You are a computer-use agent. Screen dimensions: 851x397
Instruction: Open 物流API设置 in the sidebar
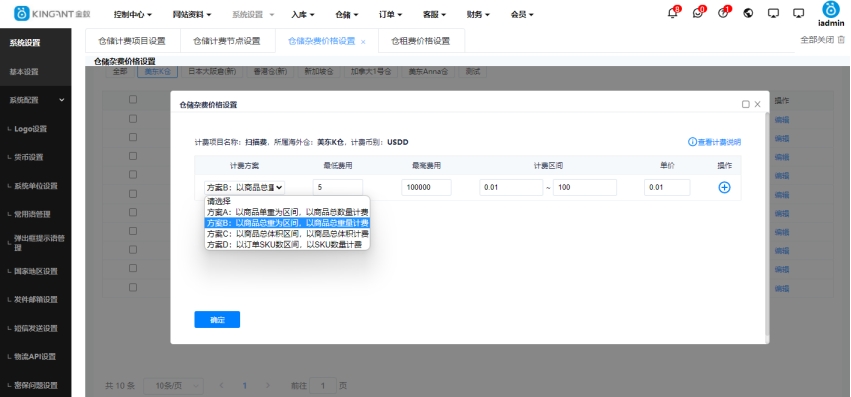(35, 357)
